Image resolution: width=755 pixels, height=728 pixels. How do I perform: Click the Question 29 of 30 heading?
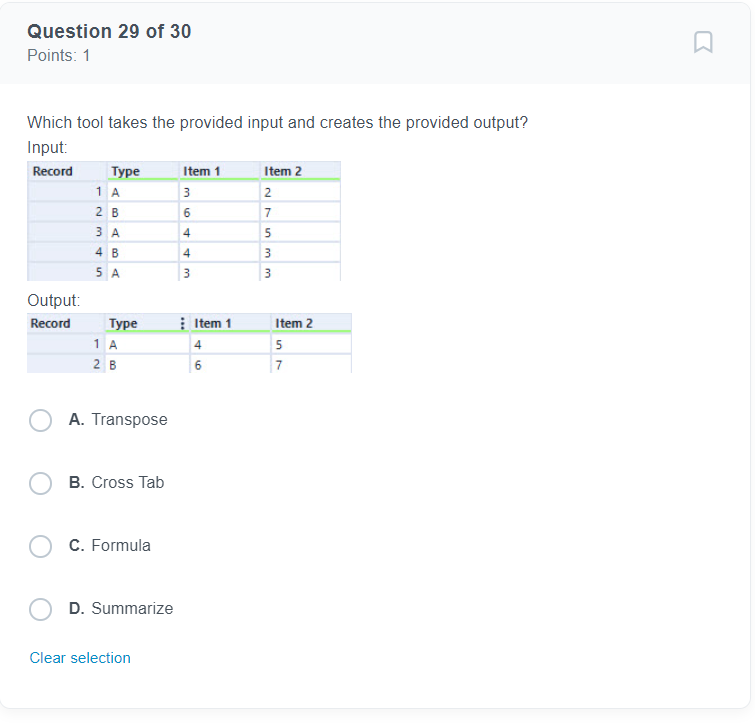click(109, 31)
